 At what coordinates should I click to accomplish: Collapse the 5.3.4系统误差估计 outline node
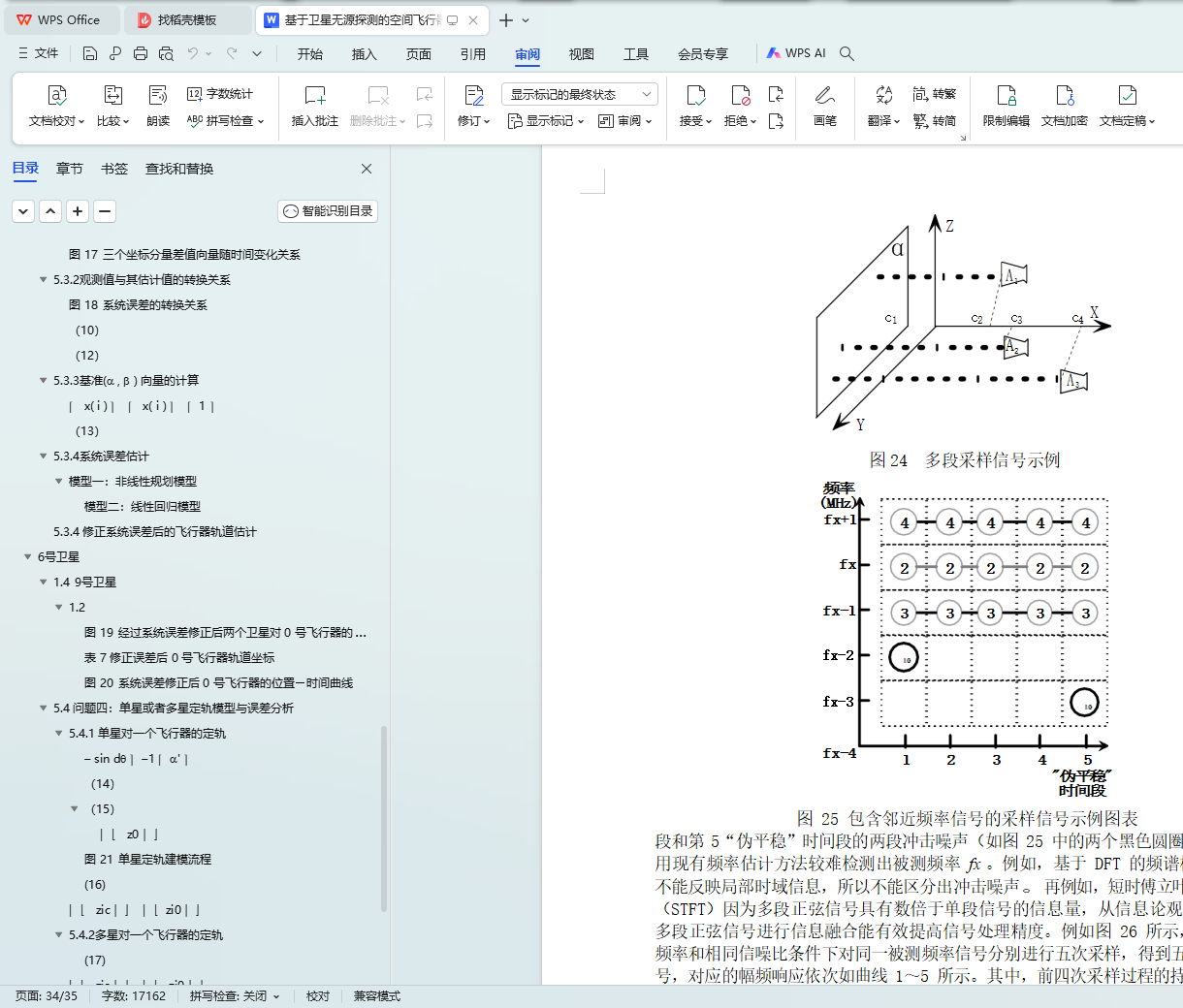coord(43,457)
